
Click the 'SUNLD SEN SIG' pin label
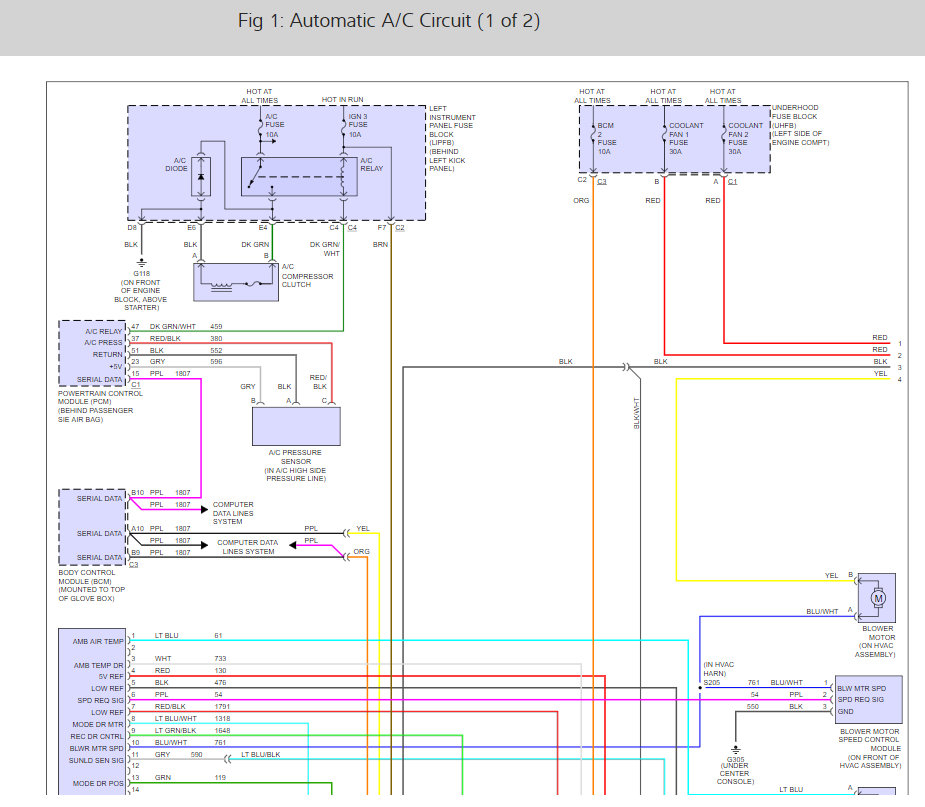(96, 760)
